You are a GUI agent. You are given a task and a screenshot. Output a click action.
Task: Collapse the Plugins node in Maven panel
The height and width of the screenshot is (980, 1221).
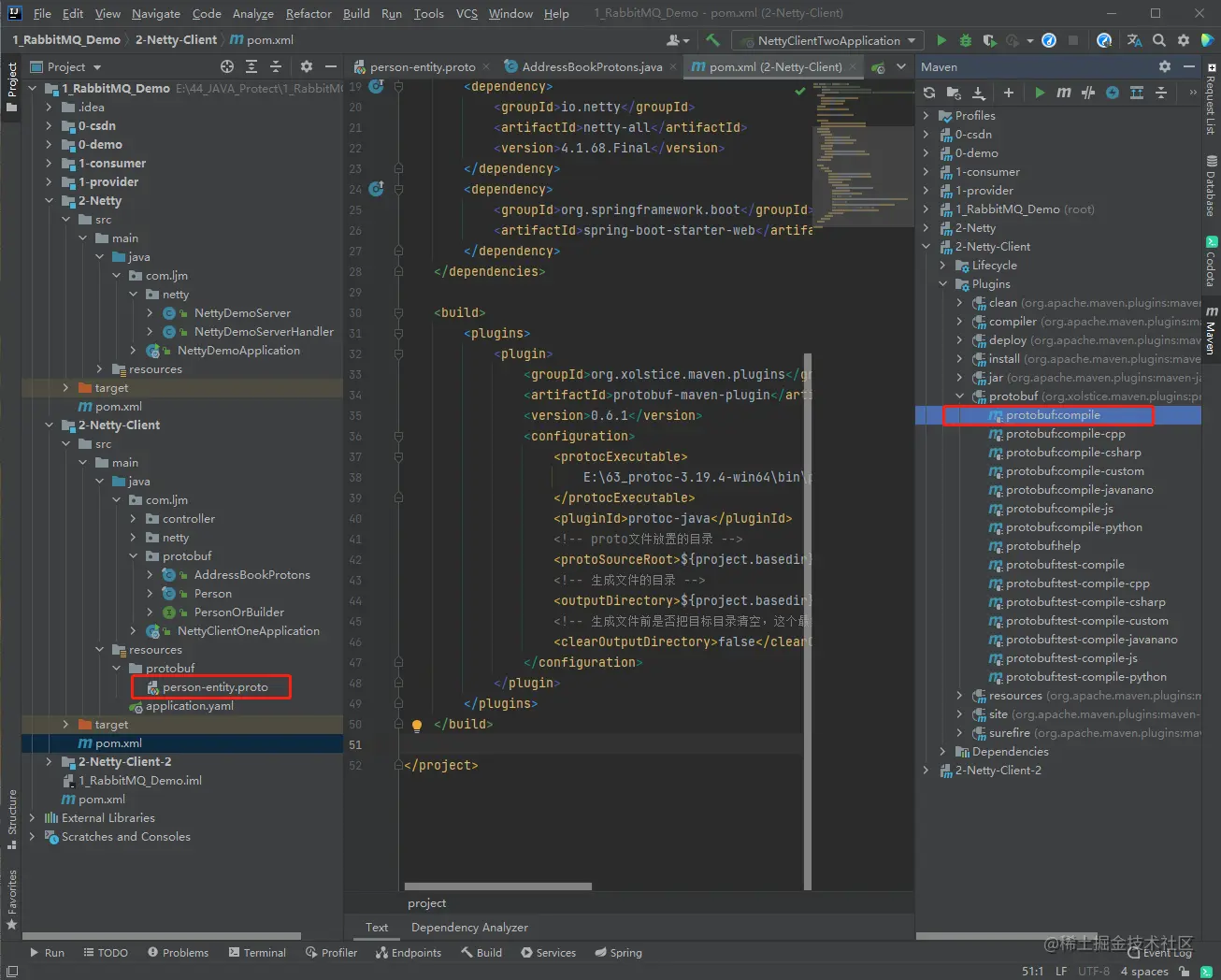(x=942, y=284)
